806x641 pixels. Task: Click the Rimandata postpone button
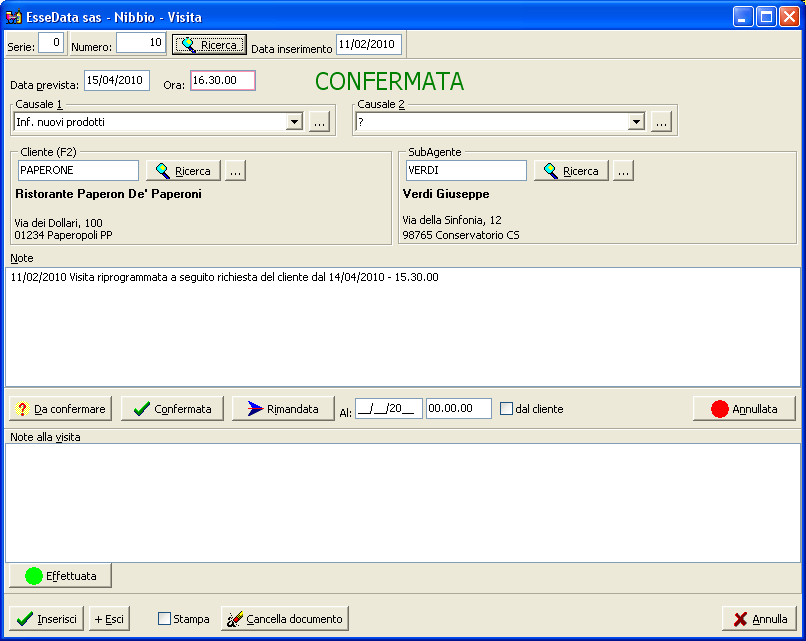[x=283, y=409]
